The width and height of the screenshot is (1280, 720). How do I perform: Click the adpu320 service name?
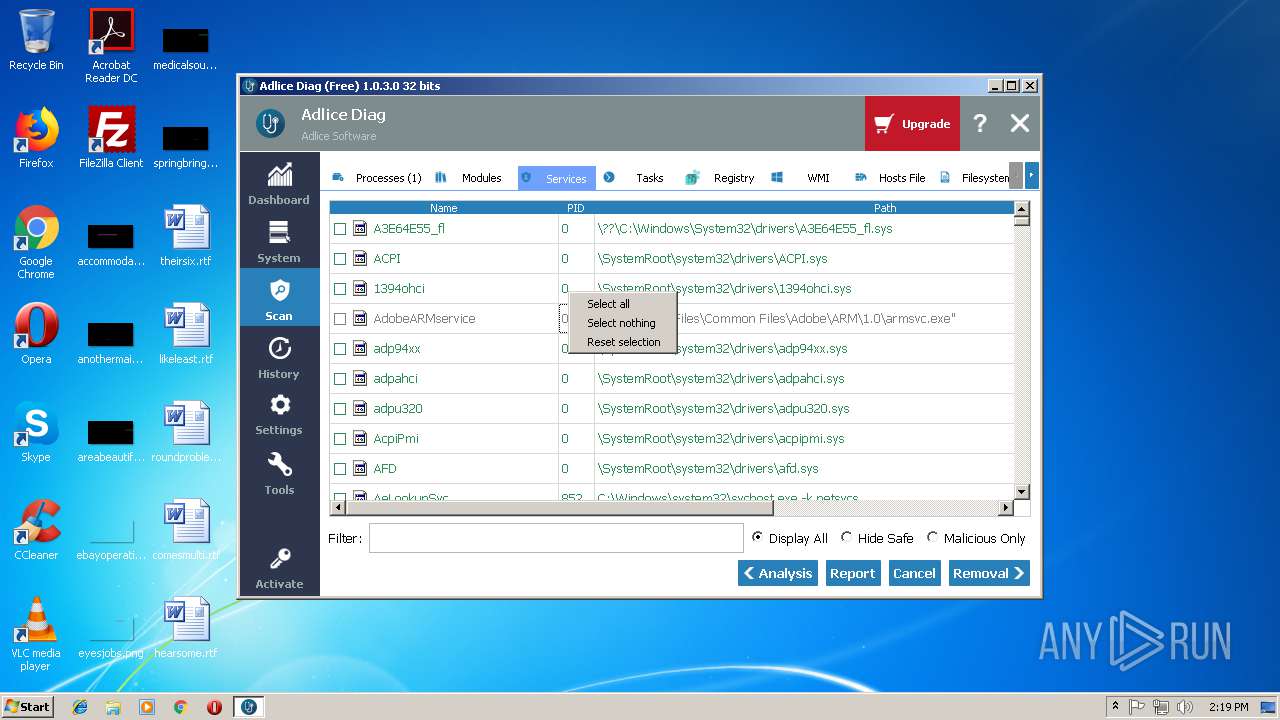(x=398, y=409)
